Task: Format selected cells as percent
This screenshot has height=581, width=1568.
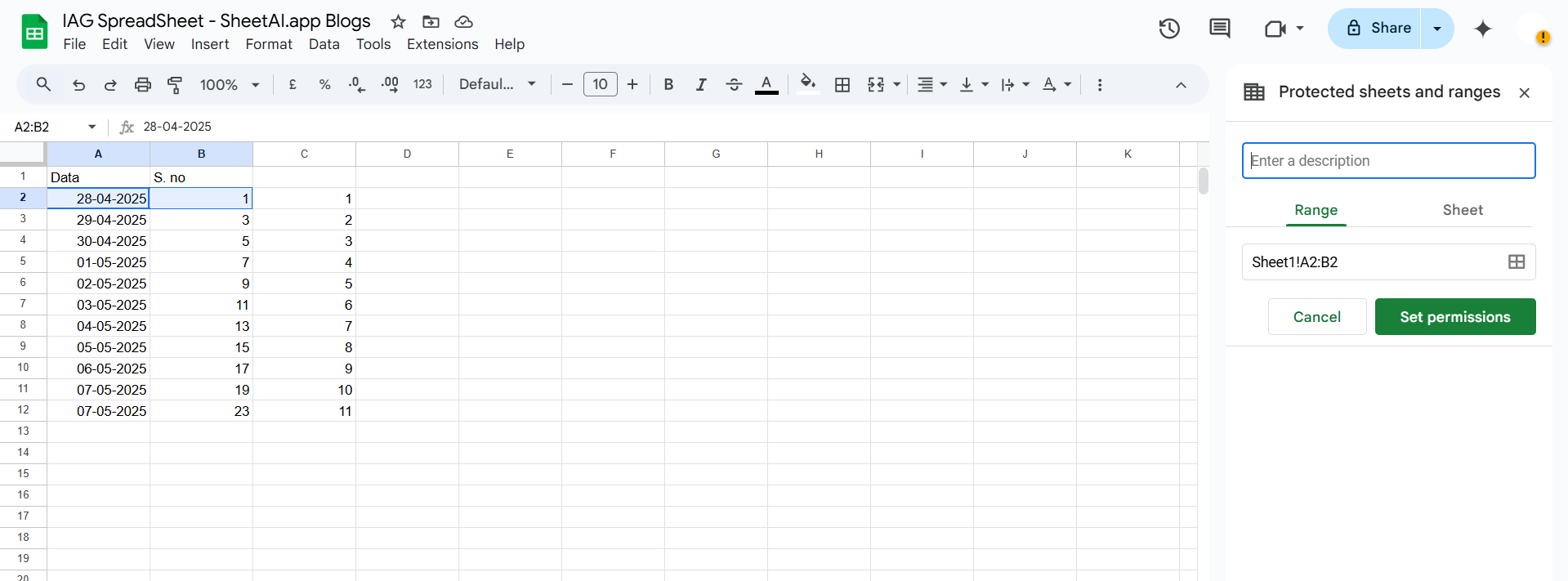Action: tap(324, 84)
